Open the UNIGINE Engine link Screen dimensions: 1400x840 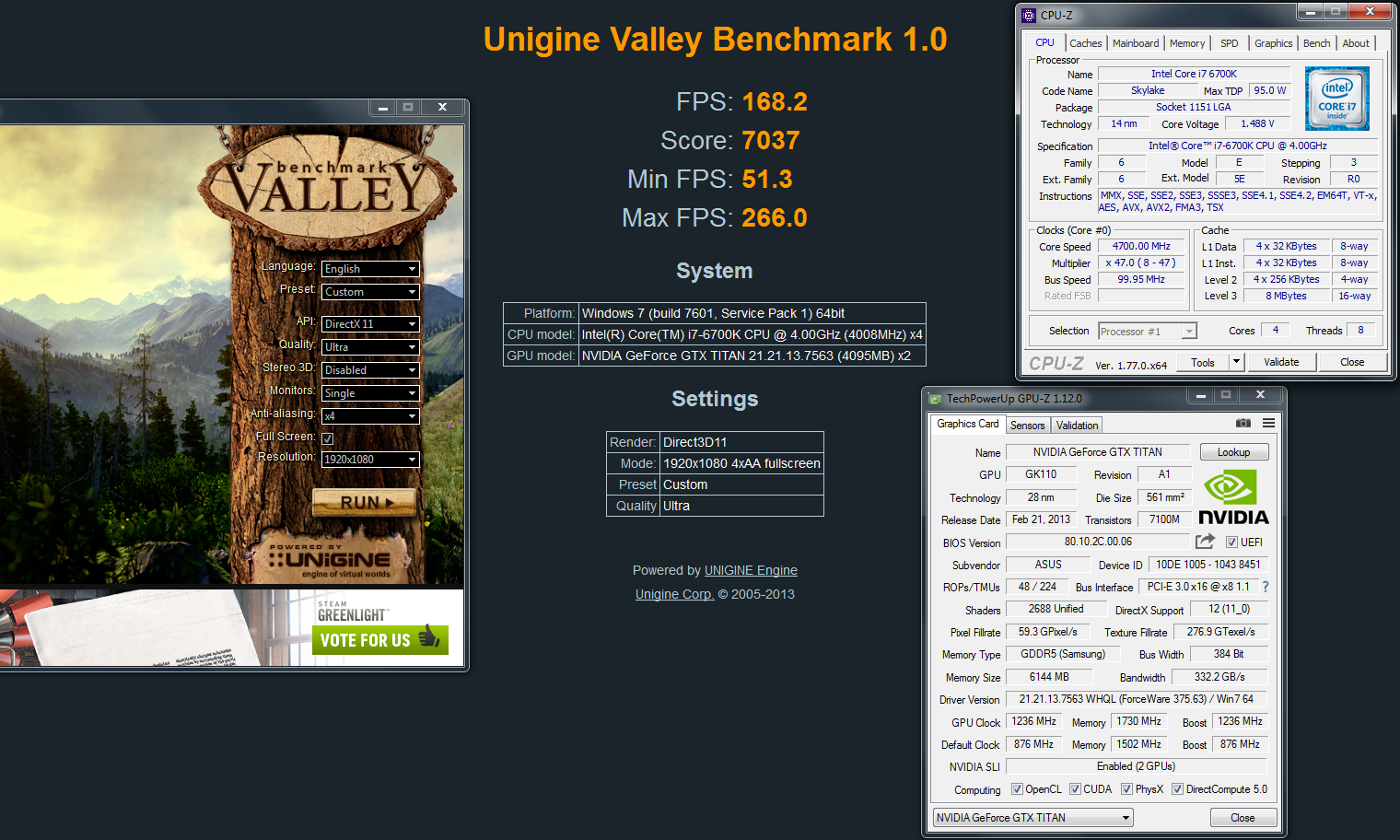coord(751,570)
